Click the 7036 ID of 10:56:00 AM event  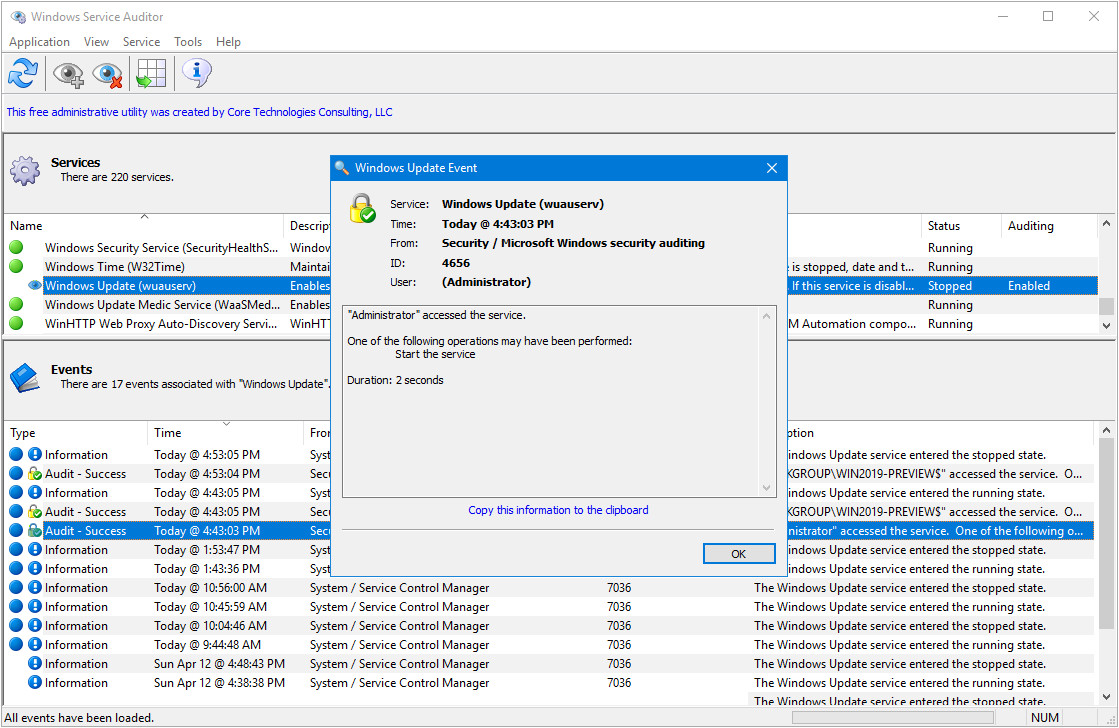pos(619,588)
